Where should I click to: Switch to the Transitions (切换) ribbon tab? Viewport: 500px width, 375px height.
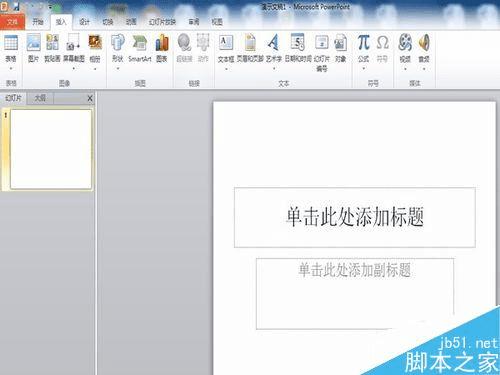coord(108,22)
